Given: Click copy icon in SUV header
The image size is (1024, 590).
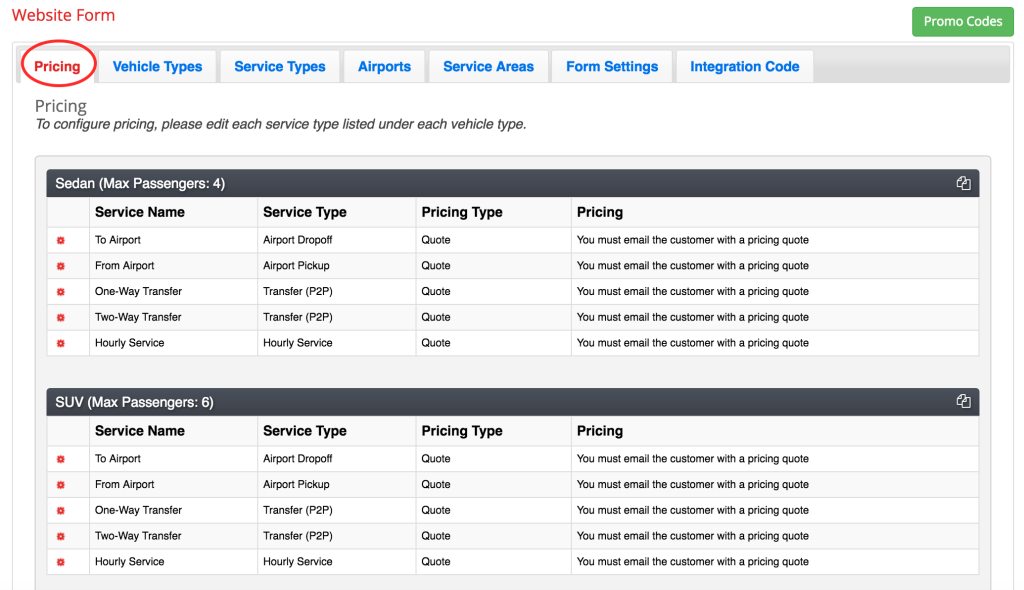Looking at the screenshot, I should pyautogui.click(x=963, y=401).
